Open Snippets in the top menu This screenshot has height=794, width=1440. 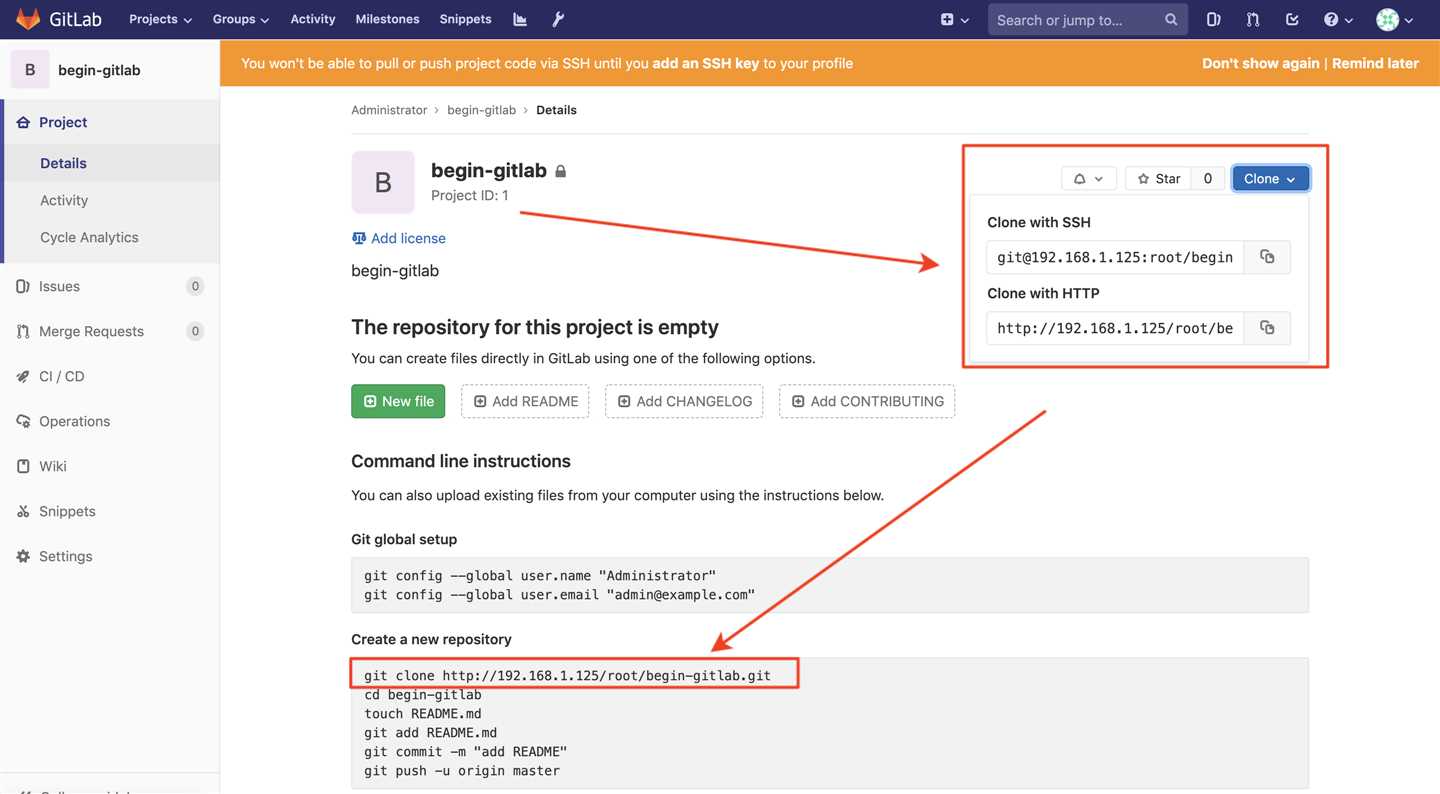point(465,19)
